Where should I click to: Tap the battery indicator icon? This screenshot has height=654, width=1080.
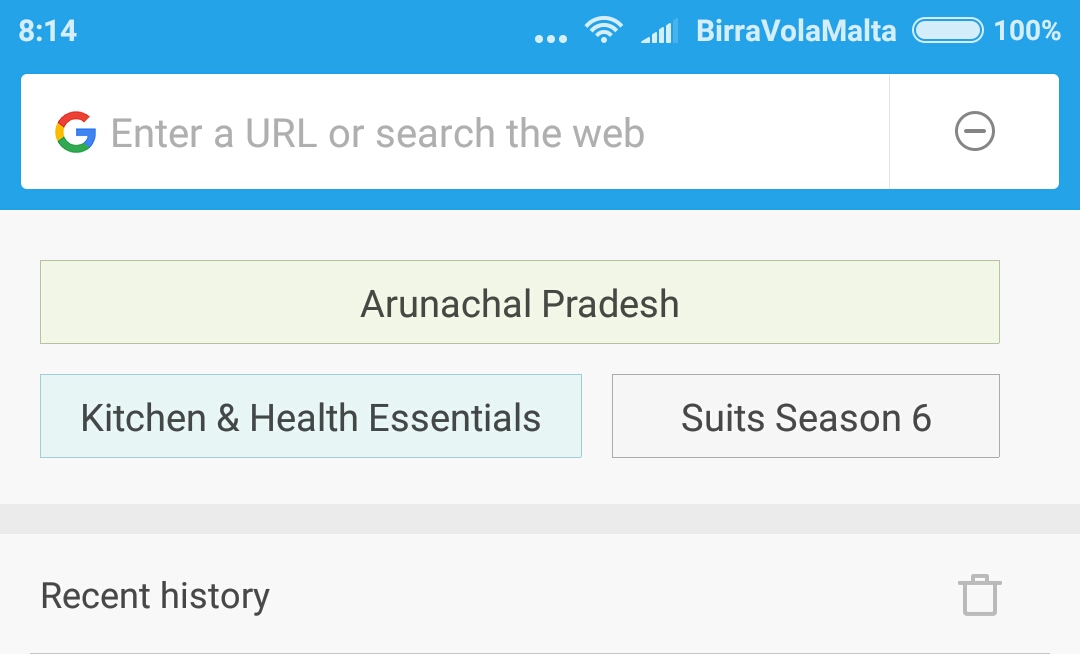click(948, 30)
